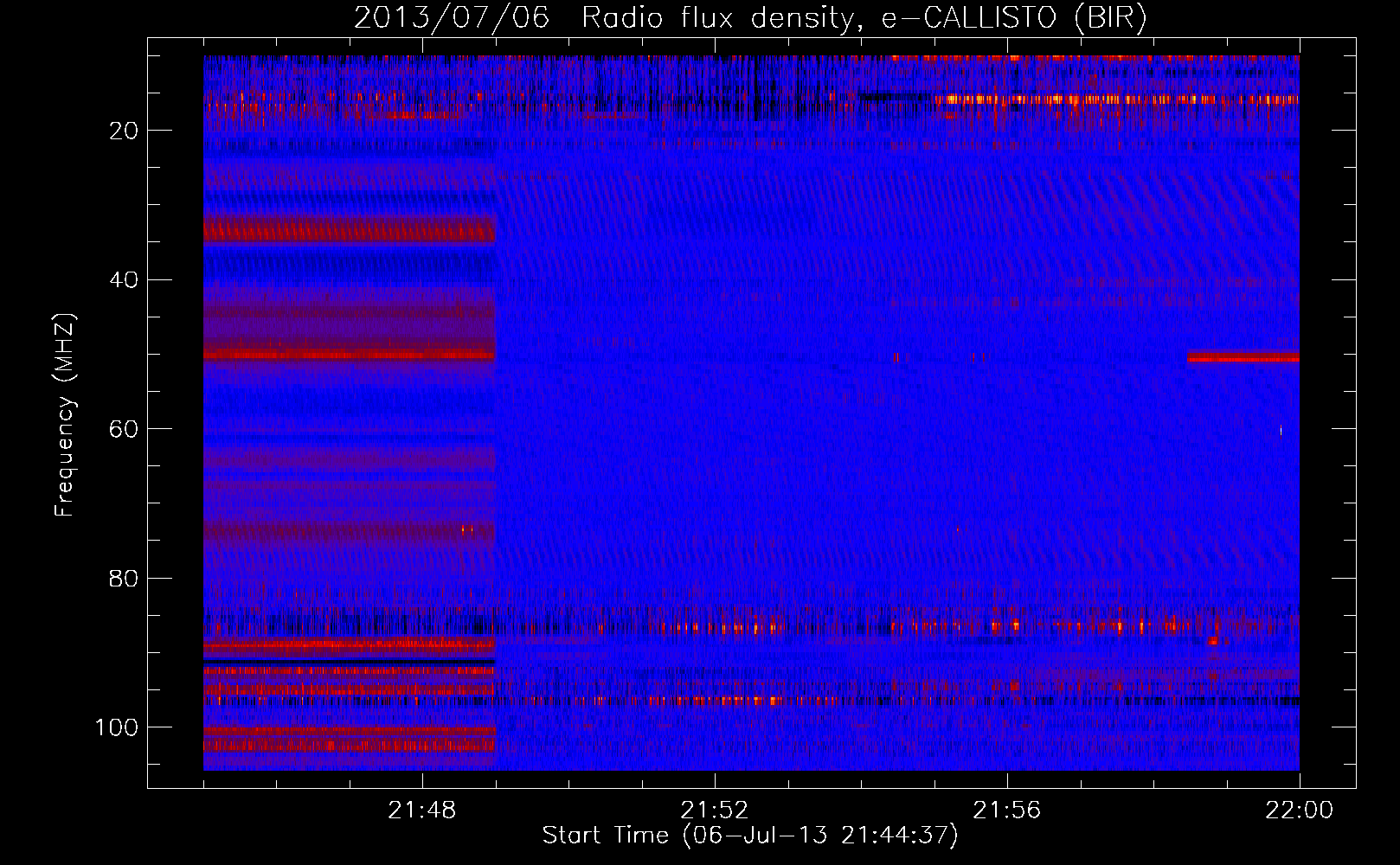Screen dimensions: 1400x865
Task: Click the '40' frequency tick label
Action: pyautogui.click(x=125, y=280)
